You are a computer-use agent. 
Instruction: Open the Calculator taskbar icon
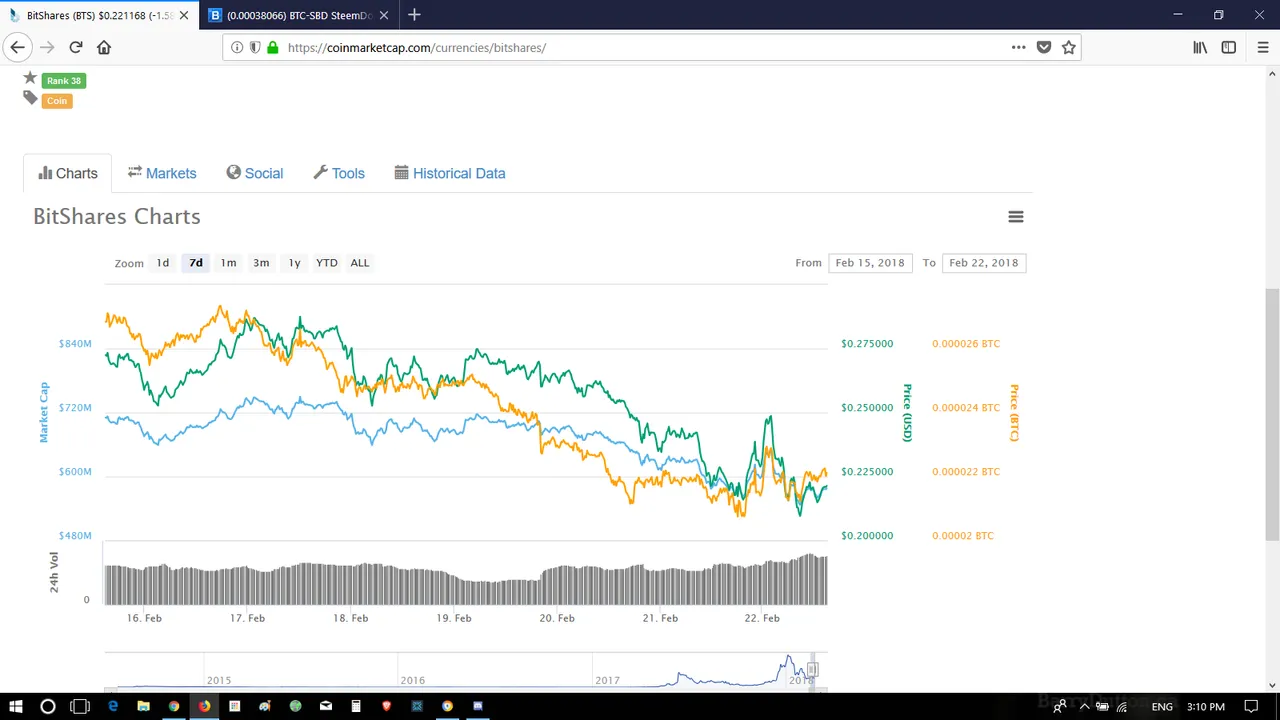[356, 706]
